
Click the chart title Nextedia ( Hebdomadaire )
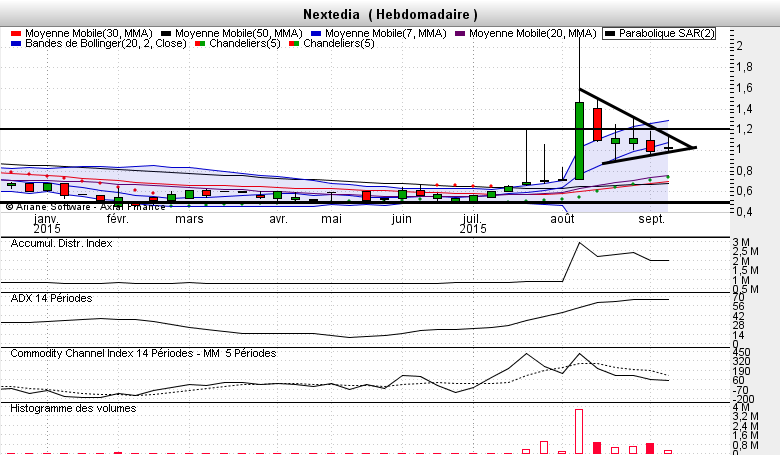pyautogui.click(x=390, y=14)
